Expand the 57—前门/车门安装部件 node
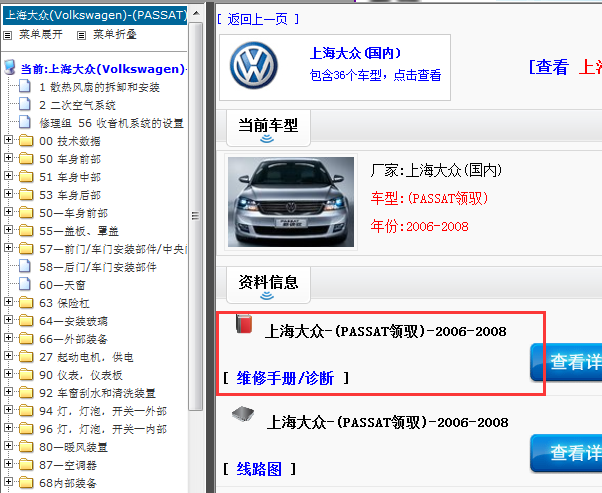Screen dimensions: 602x493 [8, 248]
